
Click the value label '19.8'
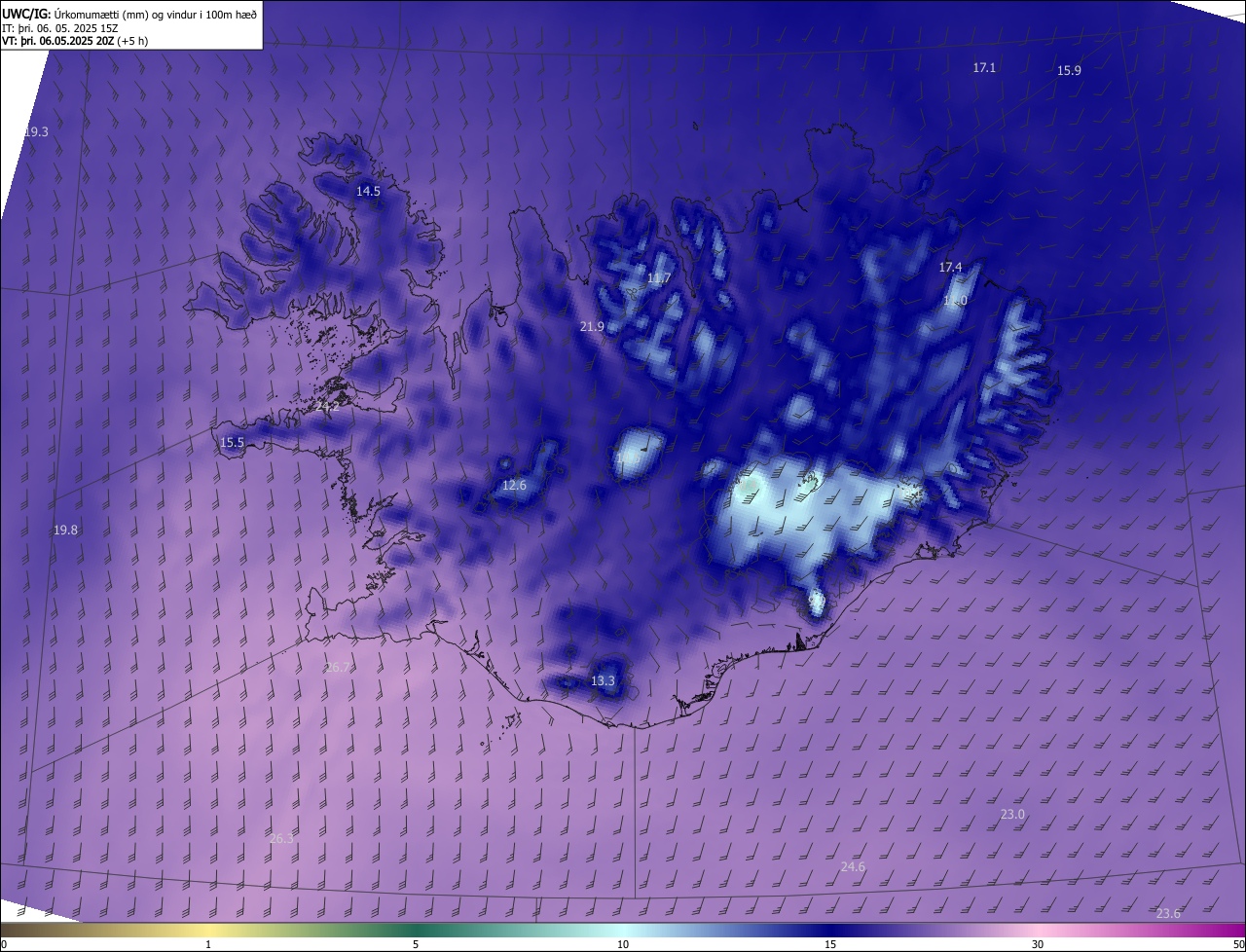[65, 531]
